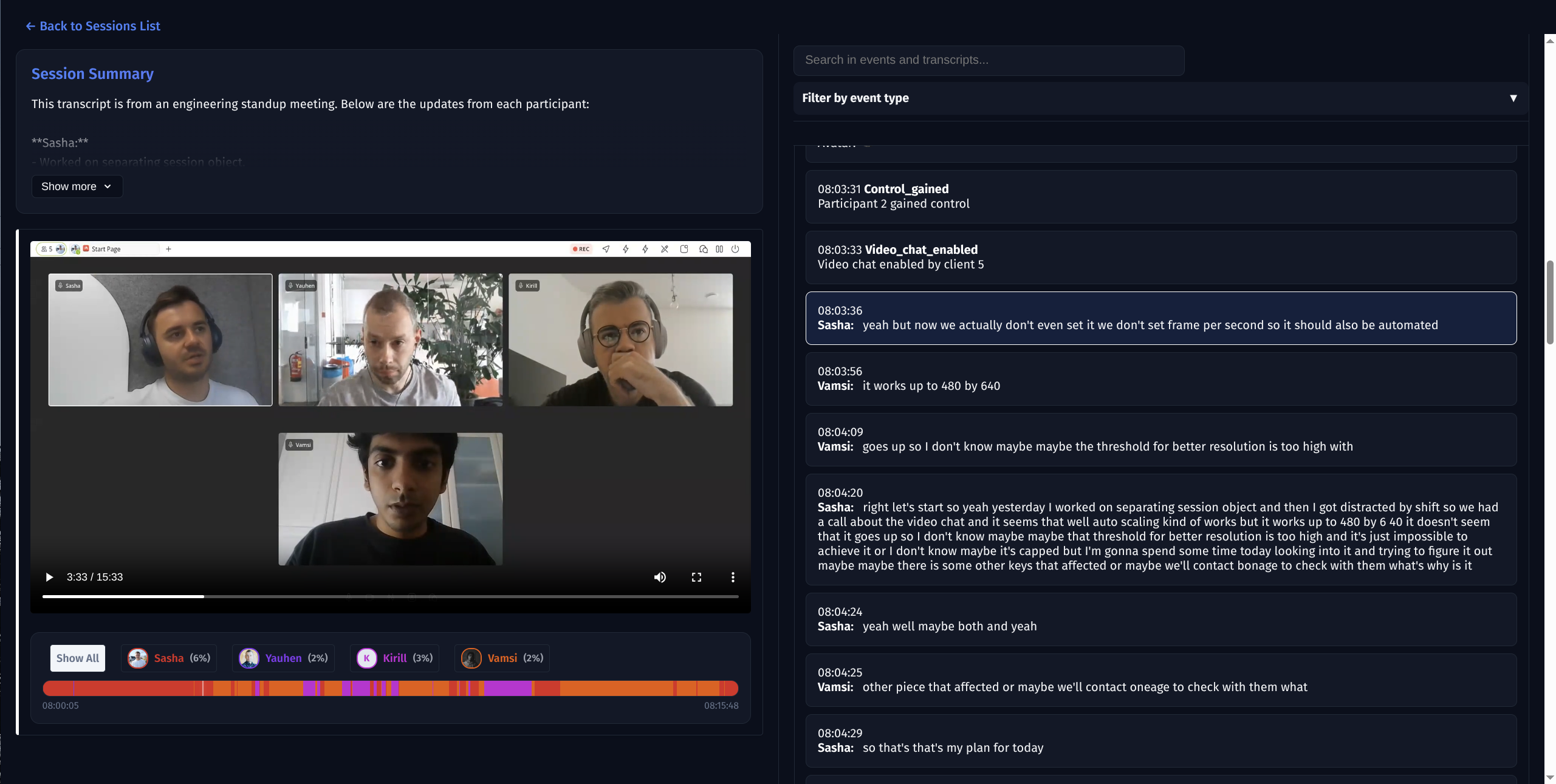Viewport: 1556px width, 784px height.
Task: Click crossed tools icon in video toolbar
Action: [x=665, y=249]
